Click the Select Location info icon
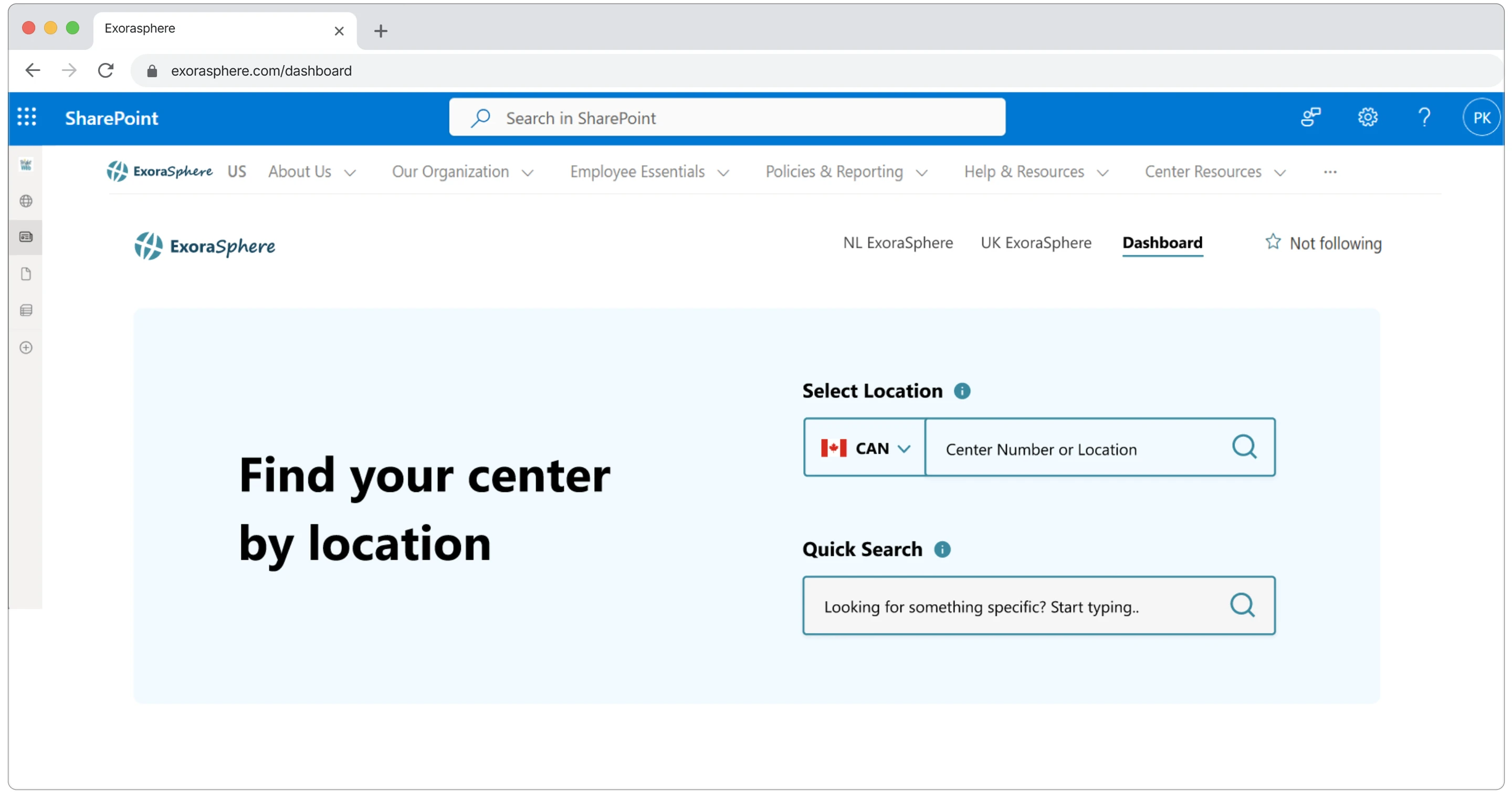Viewport: 1512px width, 797px height. tap(961, 391)
